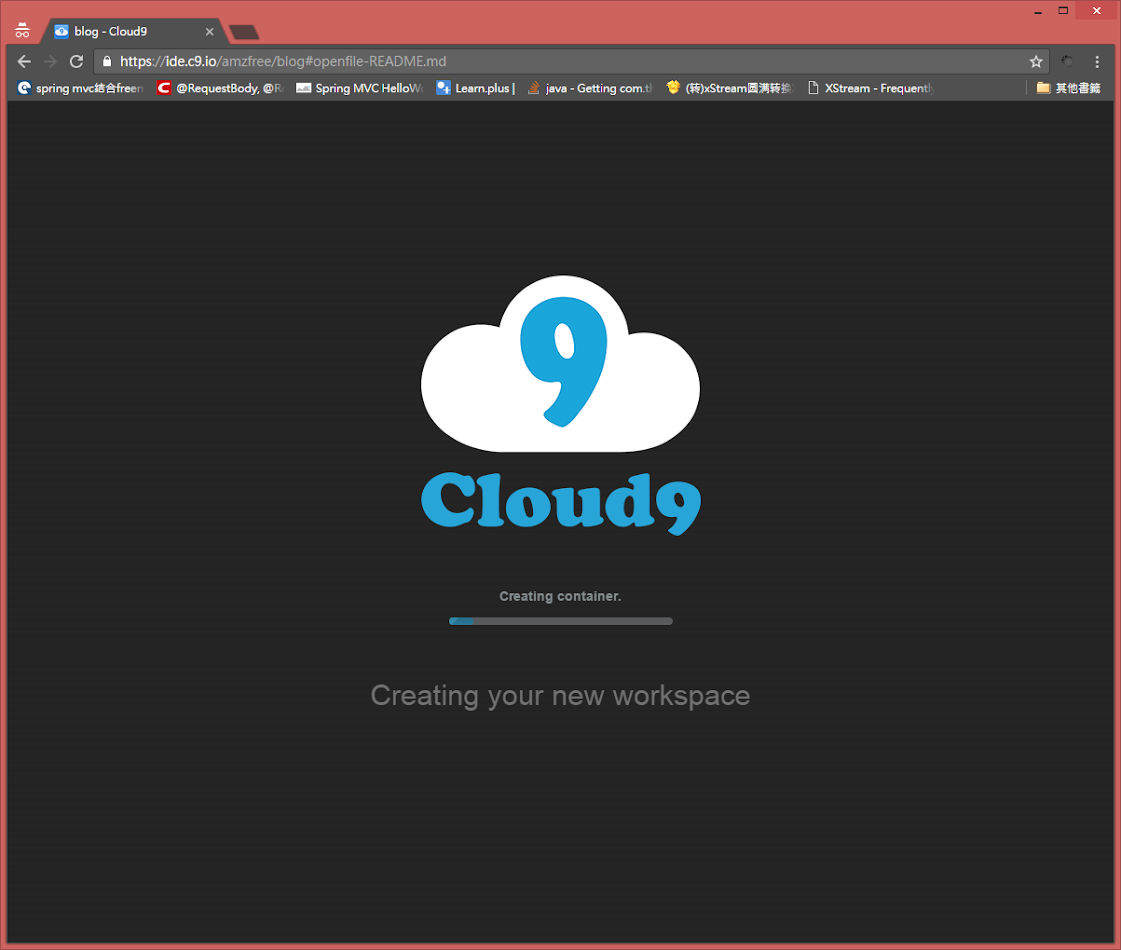Open the XStream - Frequently bookmark
This screenshot has width=1121, height=950.
tap(870, 88)
